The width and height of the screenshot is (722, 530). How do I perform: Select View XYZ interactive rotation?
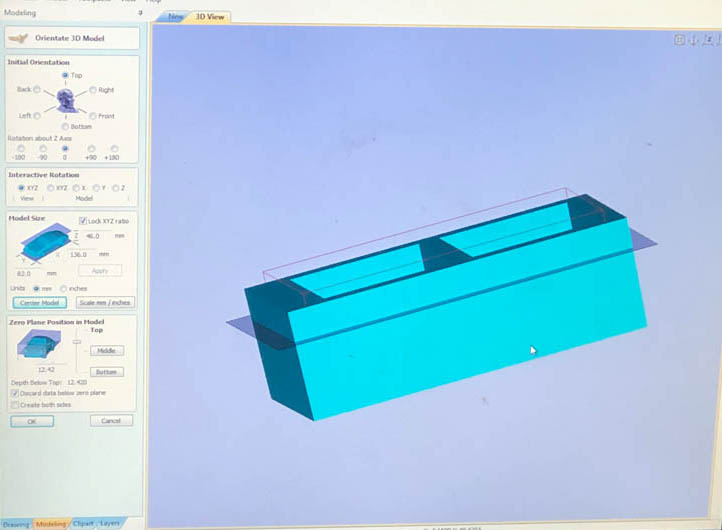[21, 188]
